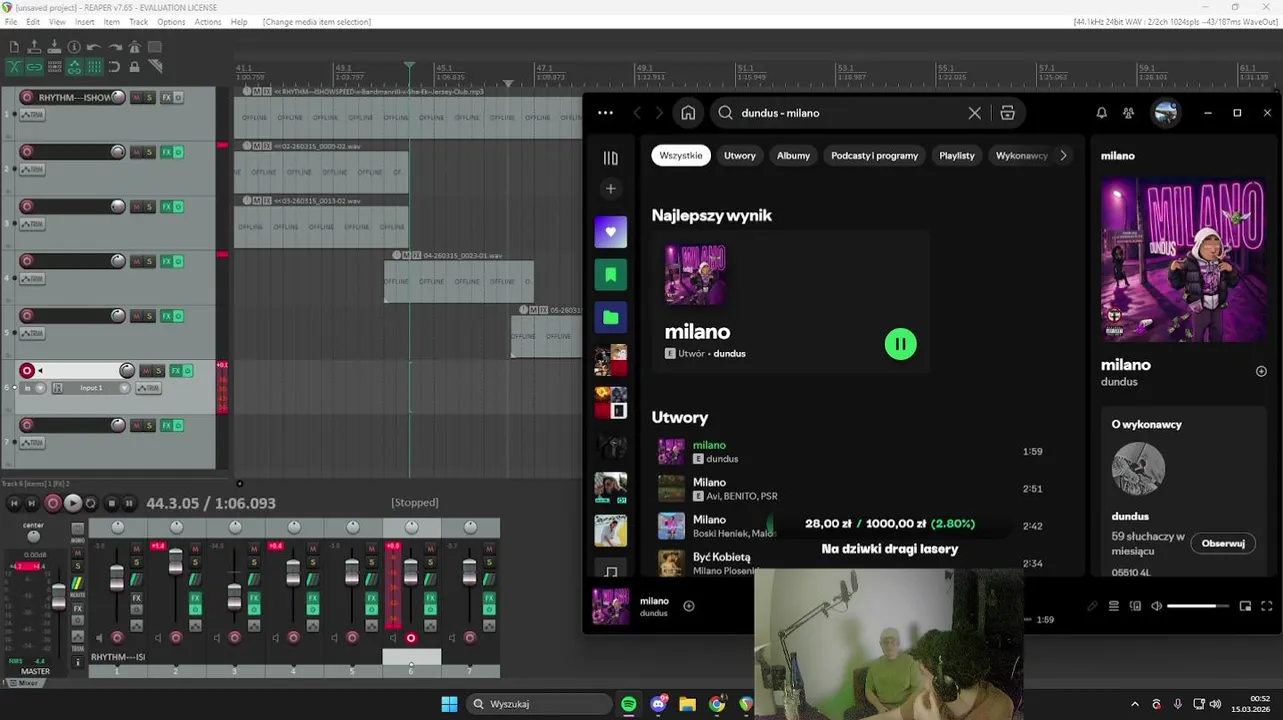Select the Playlisty filter chip in Spotify
This screenshot has height=720, width=1283.
957,156
